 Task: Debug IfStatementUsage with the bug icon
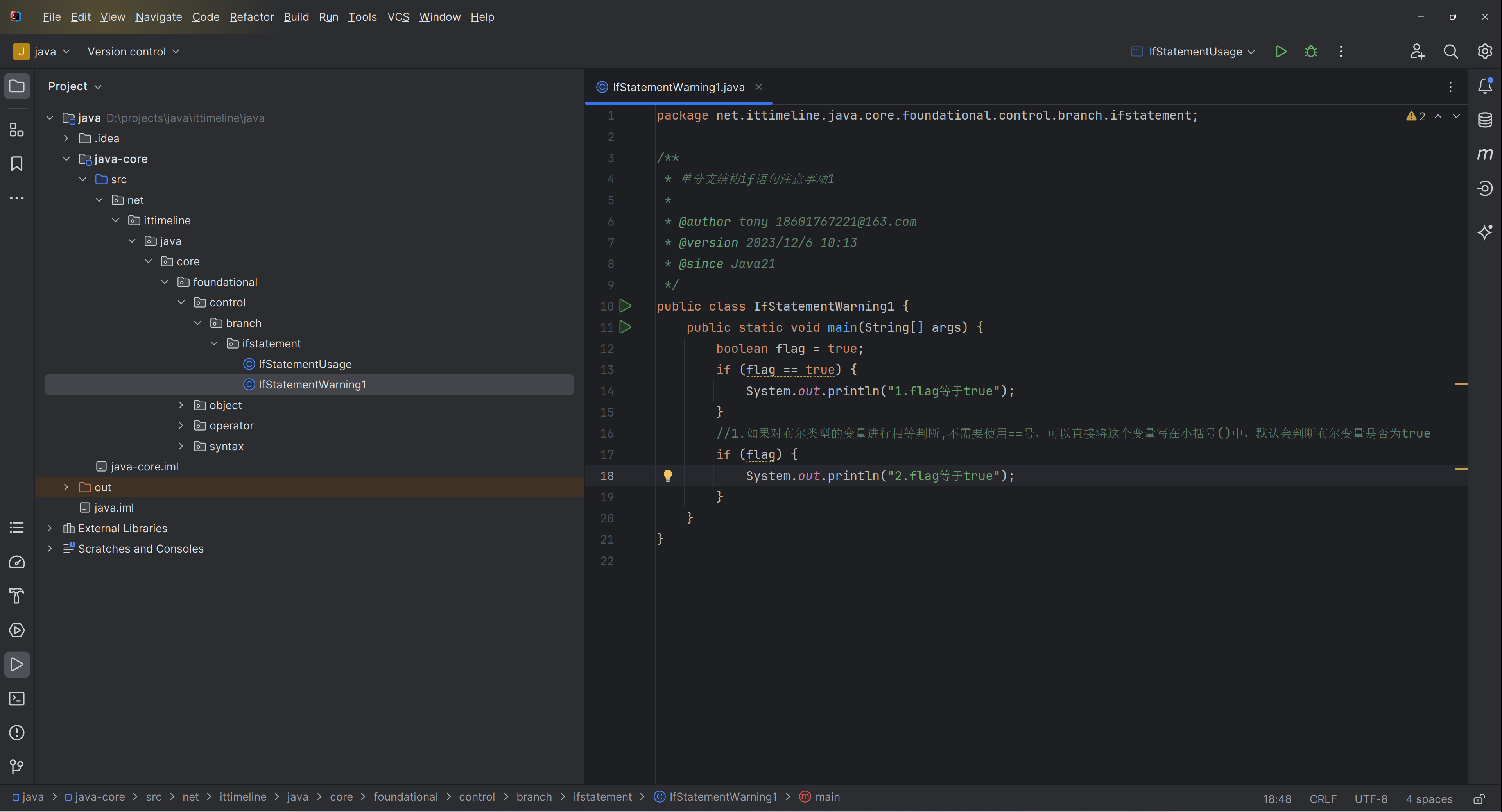(1311, 51)
